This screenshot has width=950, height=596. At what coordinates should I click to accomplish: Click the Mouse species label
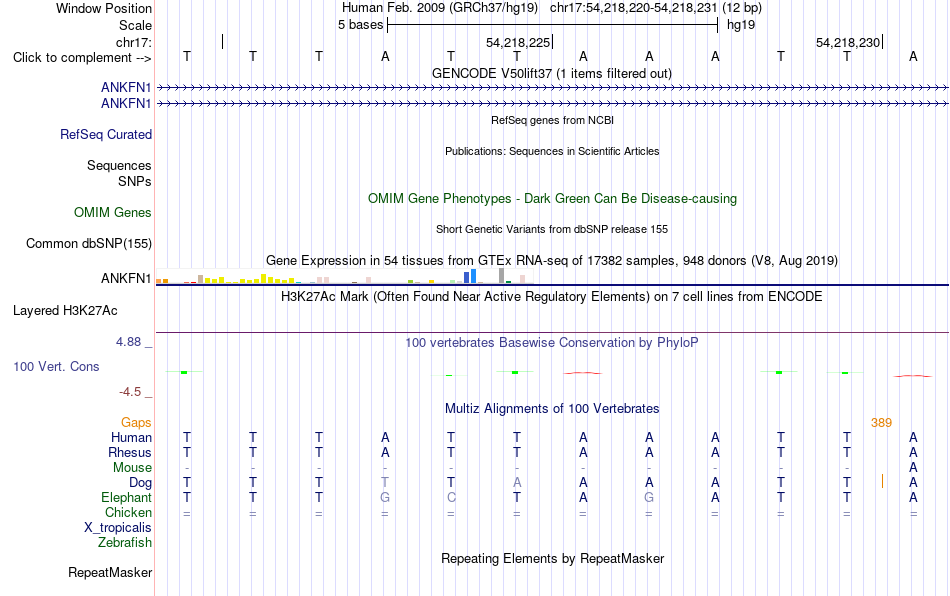click(x=132, y=468)
